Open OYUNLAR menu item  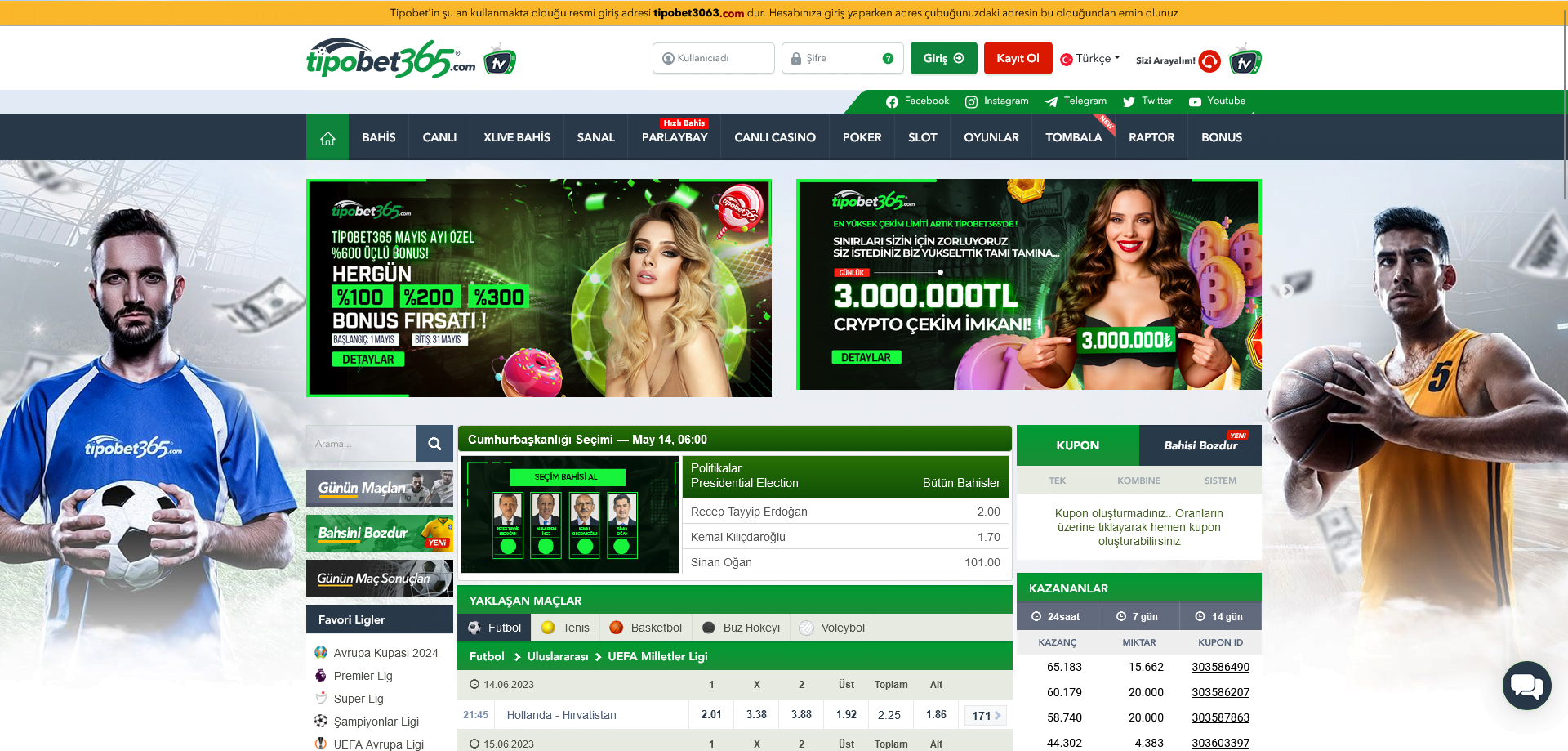tap(991, 137)
